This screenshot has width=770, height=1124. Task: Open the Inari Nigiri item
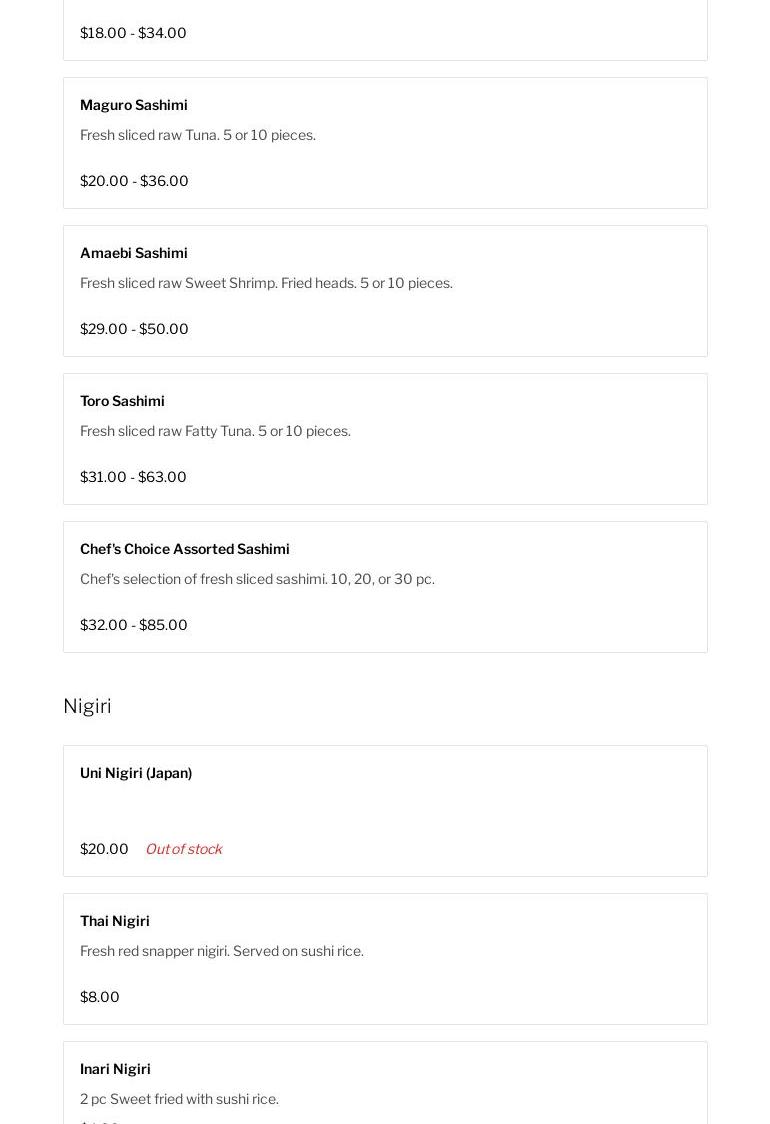coord(115,1069)
